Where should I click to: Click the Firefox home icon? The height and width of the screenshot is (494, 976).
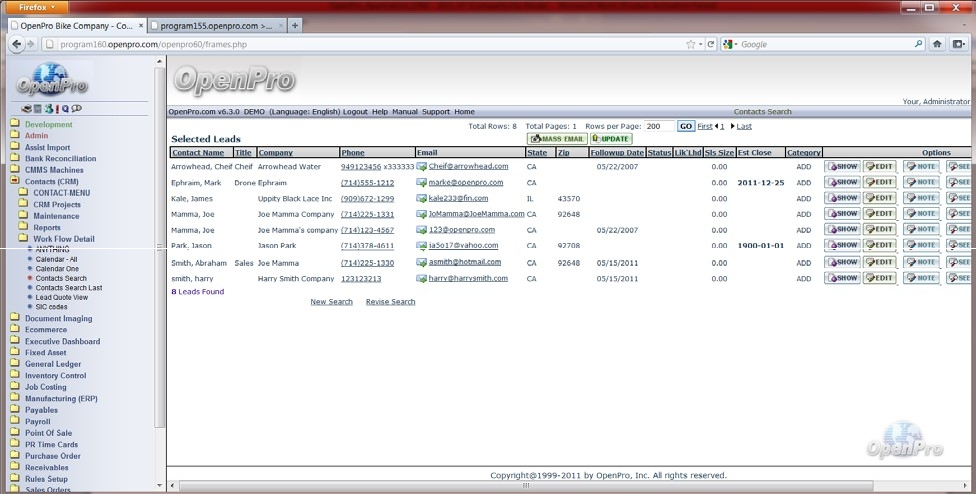point(937,44)
